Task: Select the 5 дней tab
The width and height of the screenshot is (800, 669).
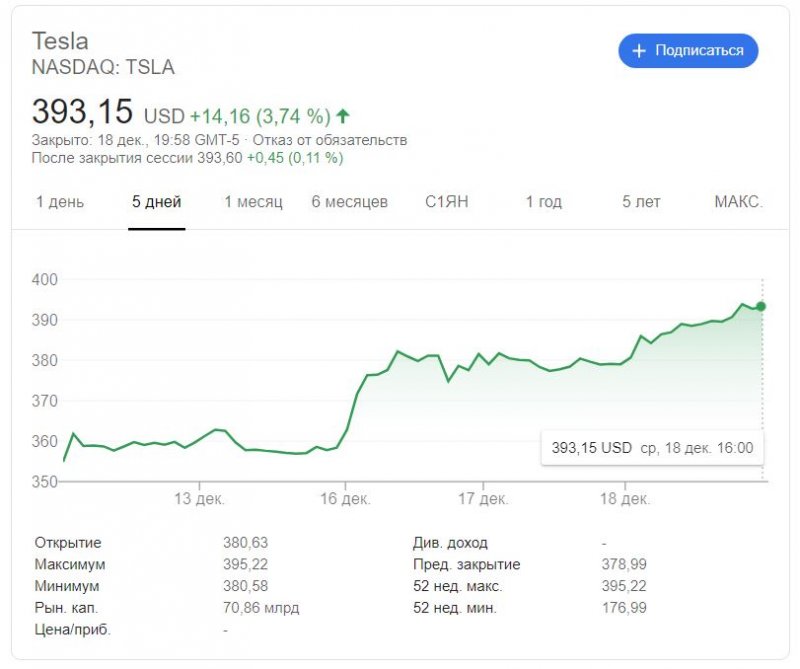Action: (156, 202)
